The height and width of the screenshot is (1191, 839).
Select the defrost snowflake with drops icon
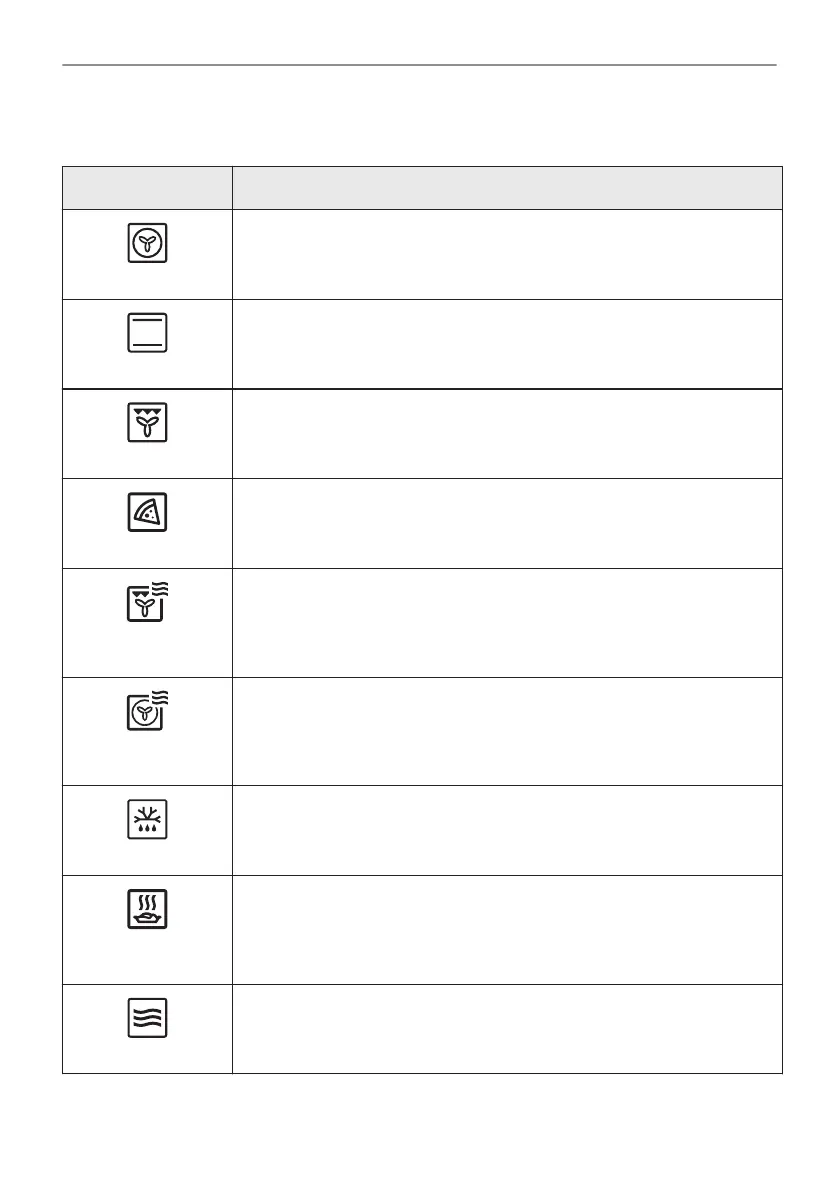coord(147,819)
